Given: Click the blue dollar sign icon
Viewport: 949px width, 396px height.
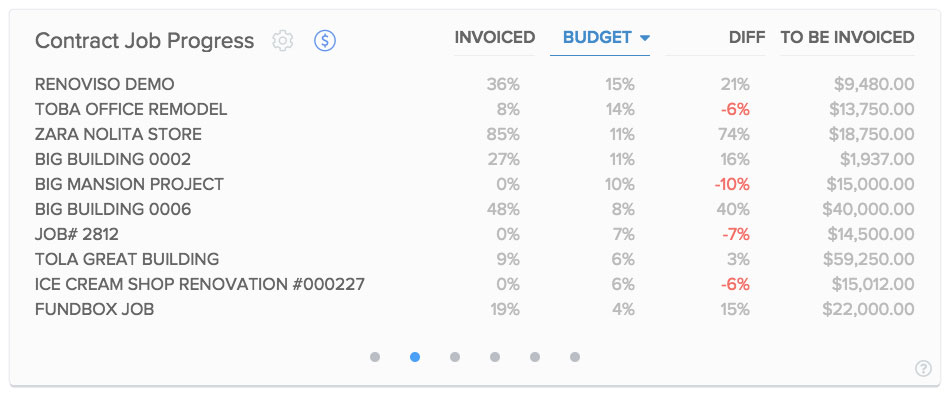Looking at the screenshot, I should pyautogui.click(x=325, y=41).
